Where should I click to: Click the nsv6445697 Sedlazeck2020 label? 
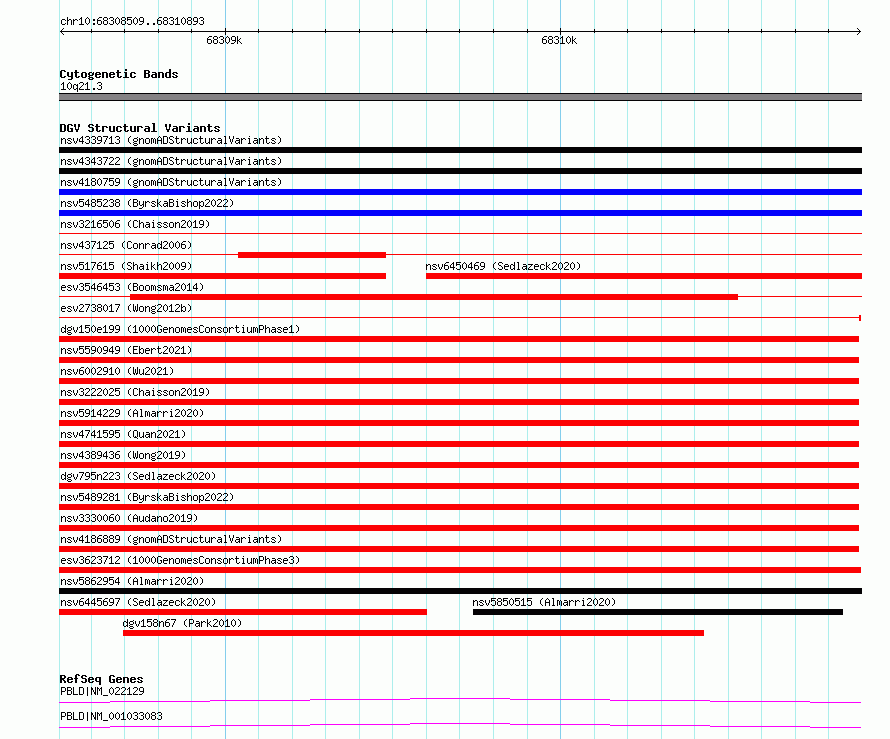[138, 602]
